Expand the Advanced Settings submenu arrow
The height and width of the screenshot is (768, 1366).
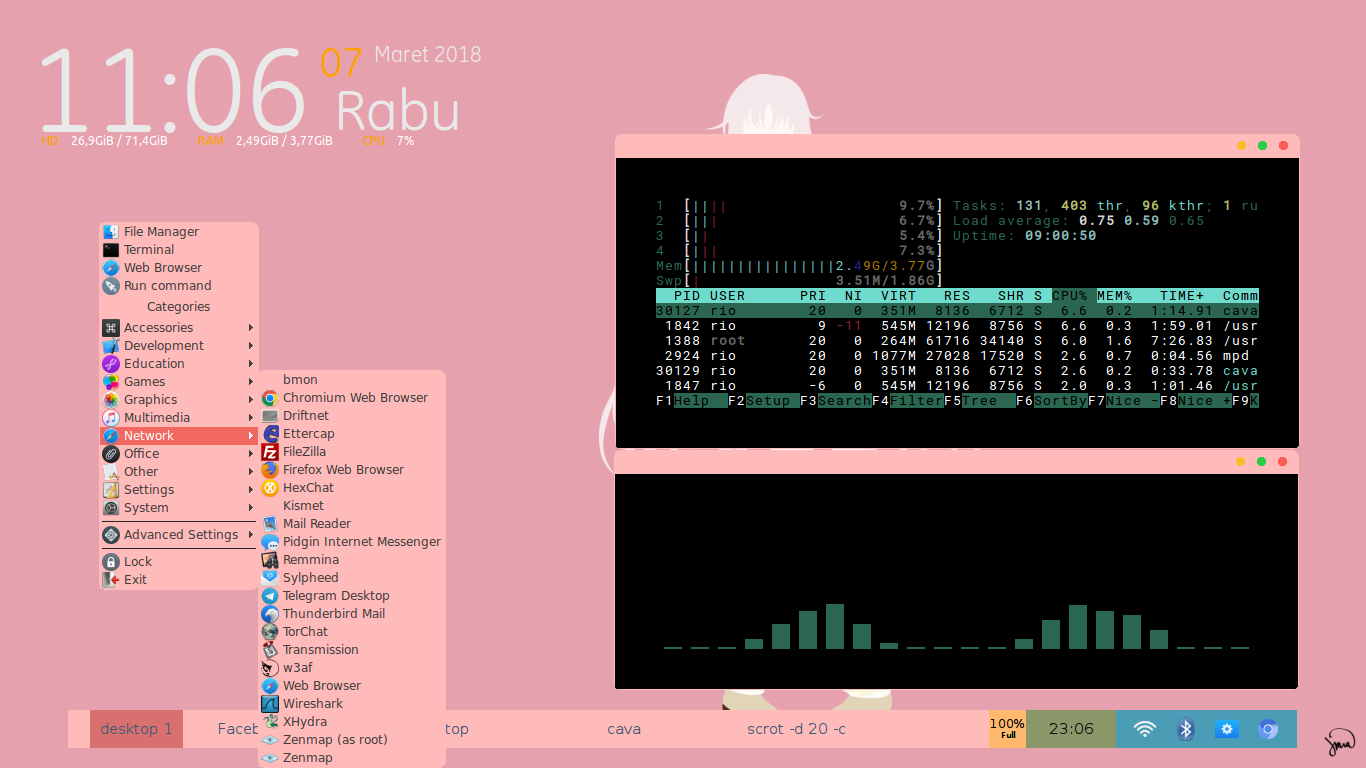[x=251, y=535]
